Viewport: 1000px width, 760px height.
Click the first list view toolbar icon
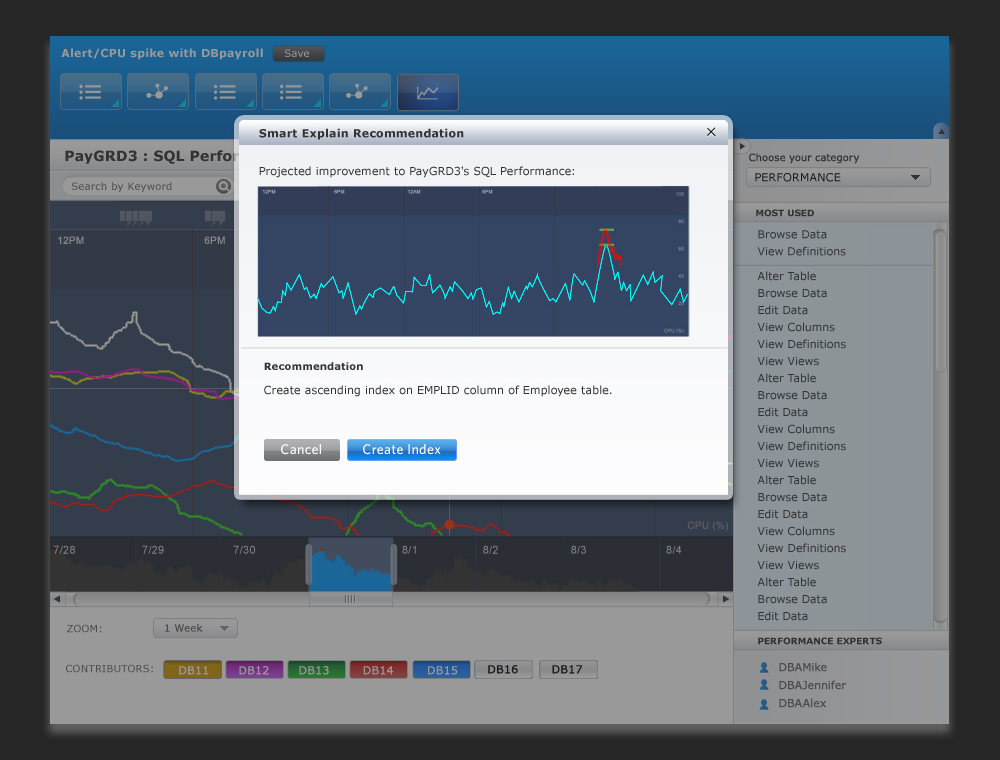[x=91, y=92]
